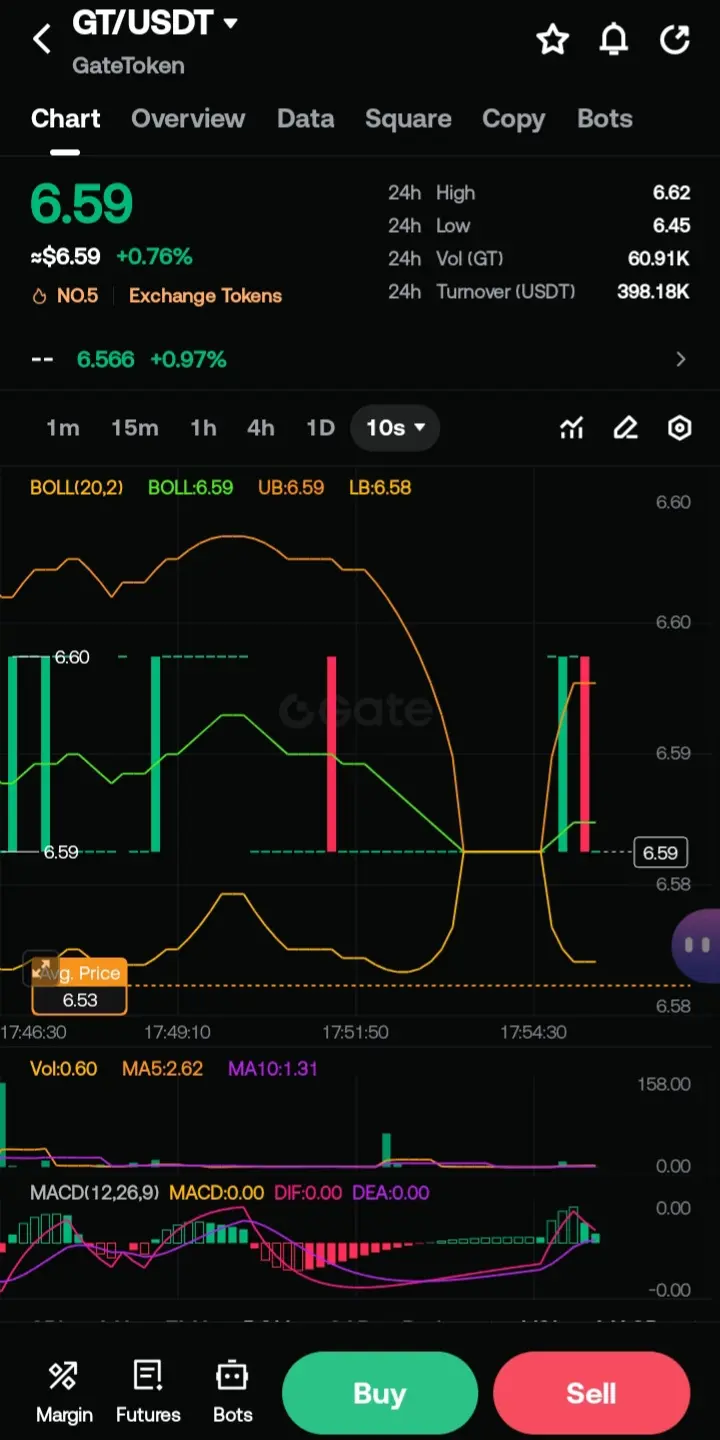Tap the NO.5 ranking flame label
720x1440 pixels.
pyautogui.click(x=65, y=296)
